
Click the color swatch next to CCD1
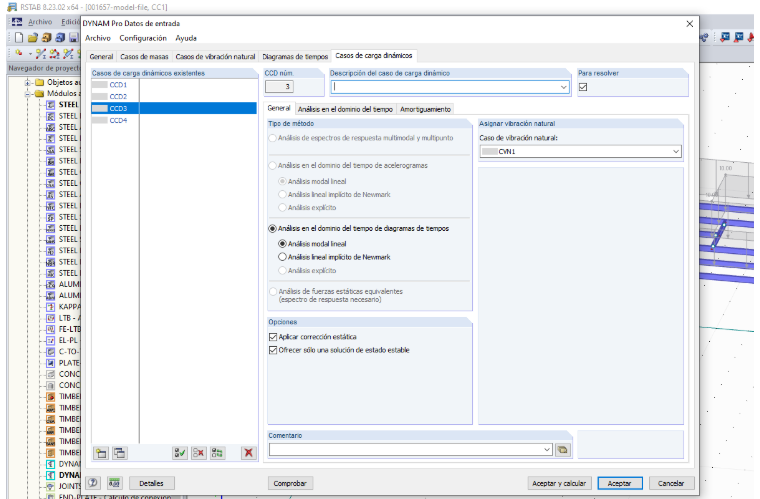coord(99,84)
